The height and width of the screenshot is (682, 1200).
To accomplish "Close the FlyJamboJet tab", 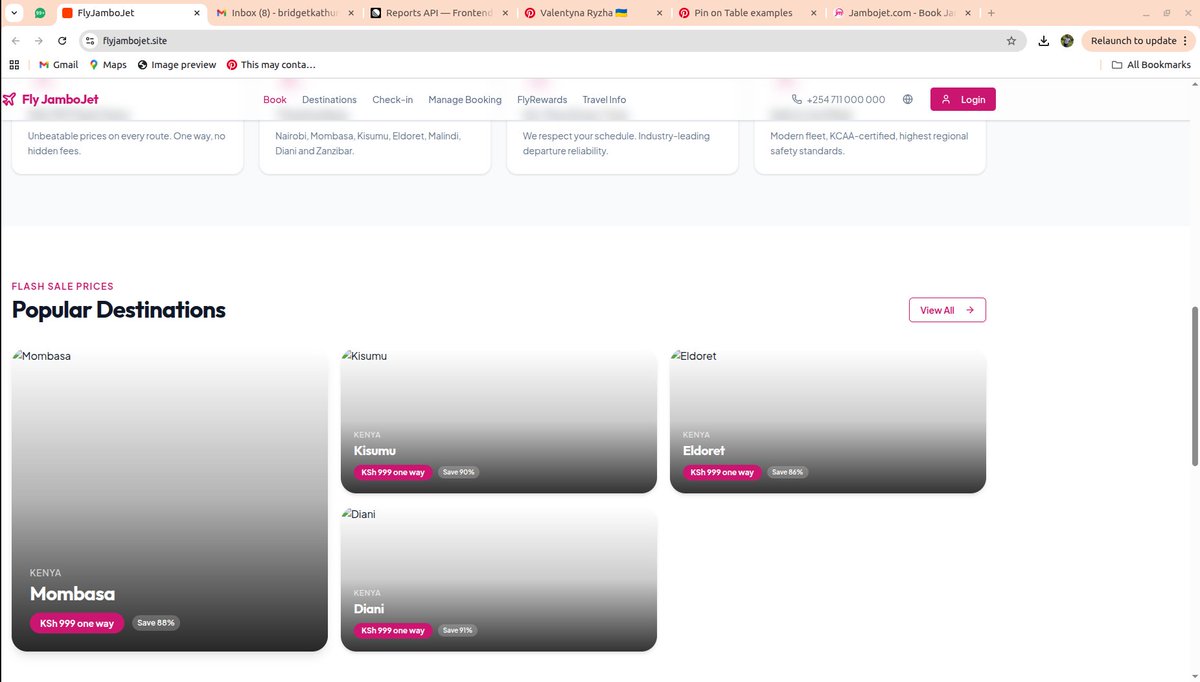I will click(x=197, y=13).
